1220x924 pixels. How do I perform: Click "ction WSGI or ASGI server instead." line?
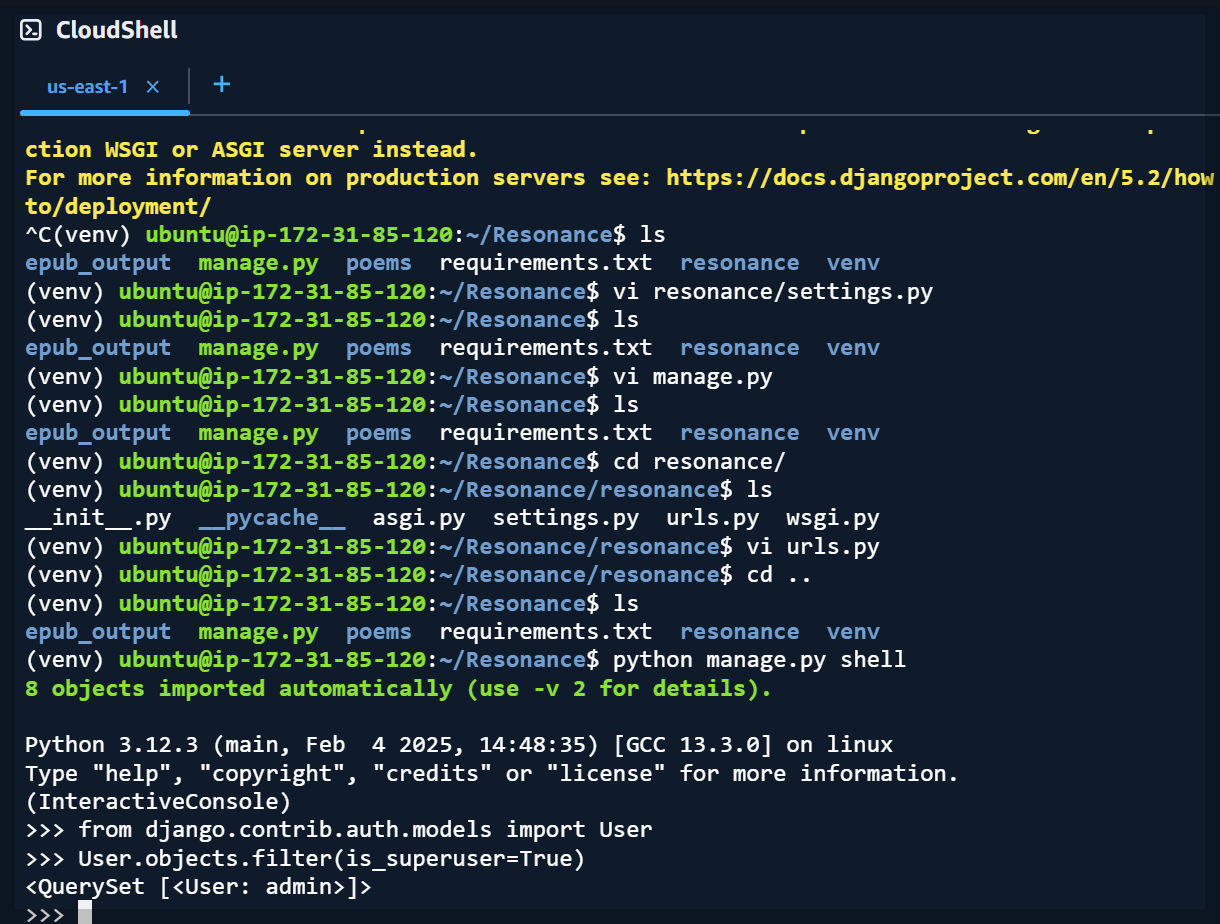tap(251, 149)
